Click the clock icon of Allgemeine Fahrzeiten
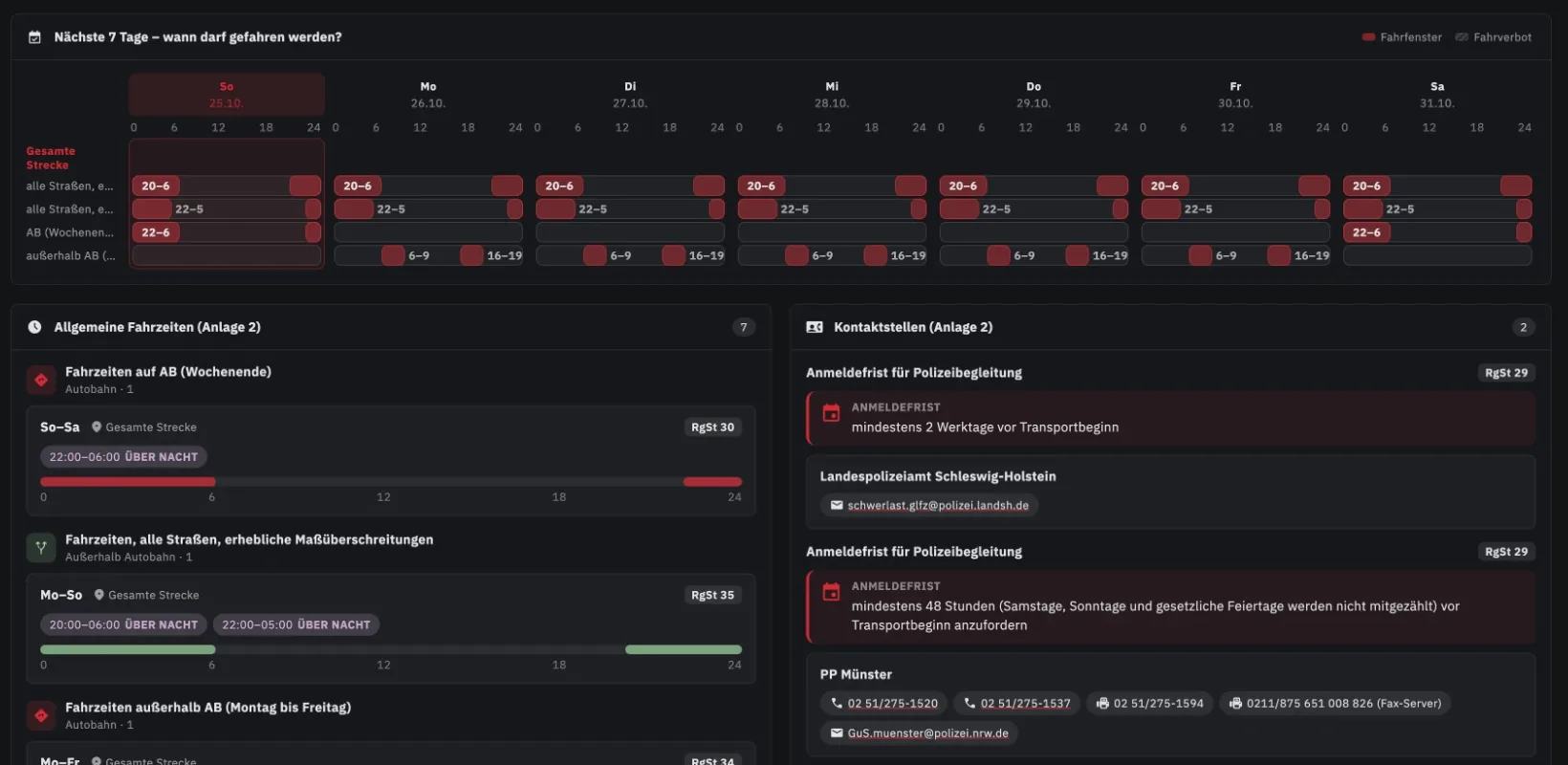 (34, 327)
